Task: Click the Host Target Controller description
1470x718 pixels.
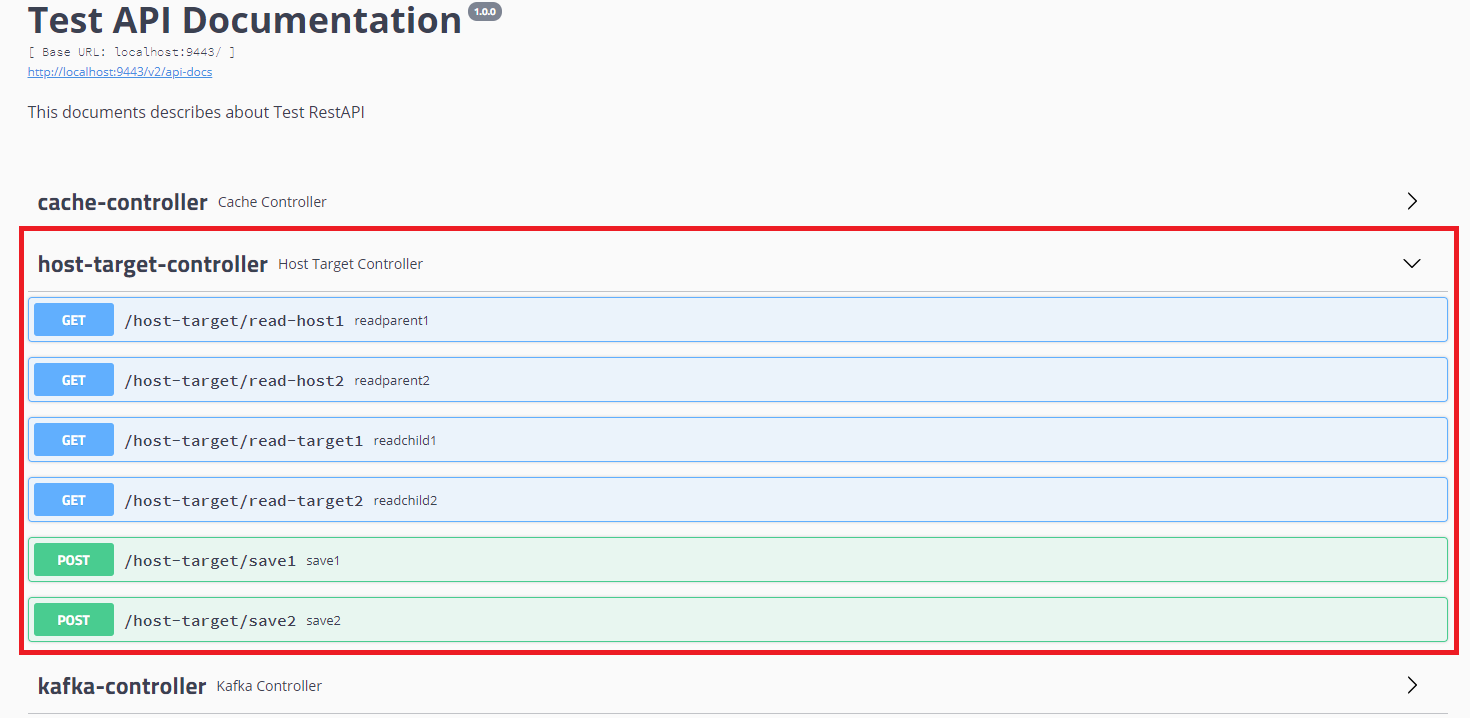Action: click(x=350, y=264)
